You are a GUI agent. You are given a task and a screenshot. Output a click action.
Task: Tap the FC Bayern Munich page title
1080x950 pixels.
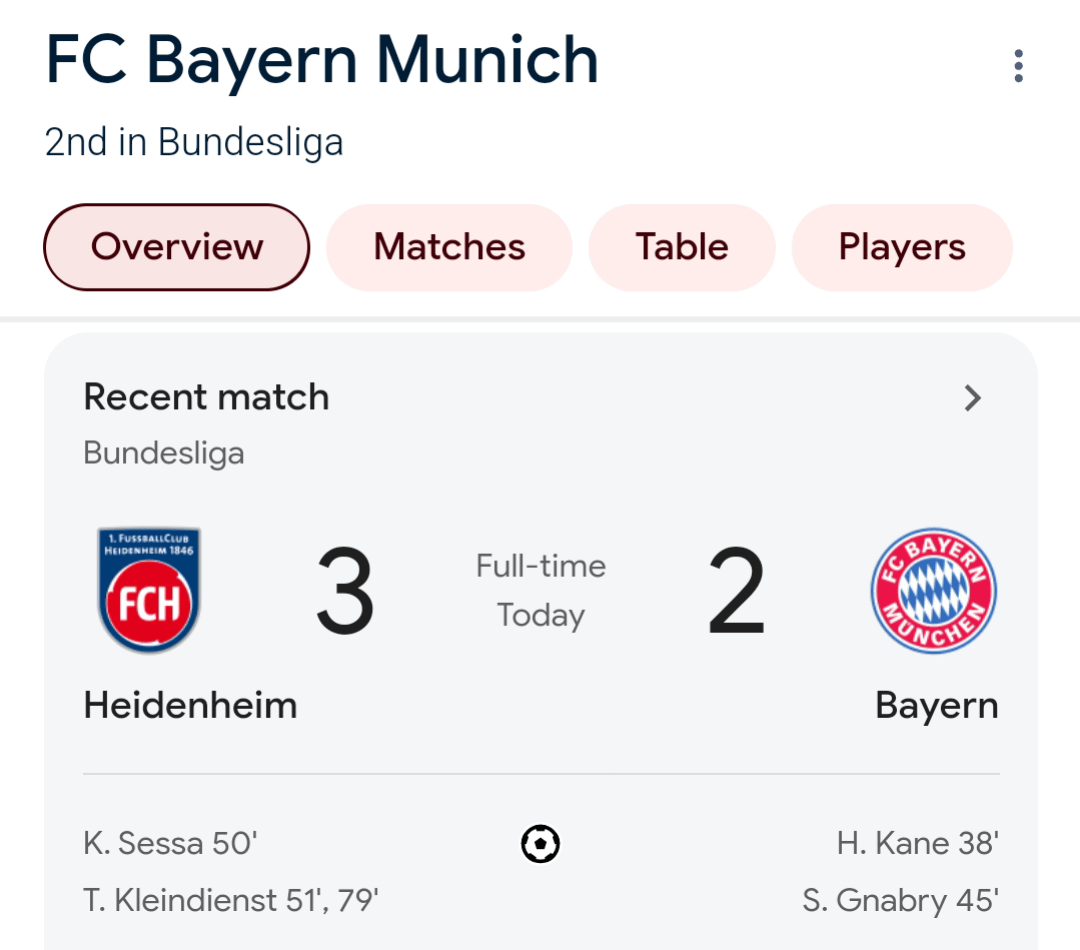(322, 60)
